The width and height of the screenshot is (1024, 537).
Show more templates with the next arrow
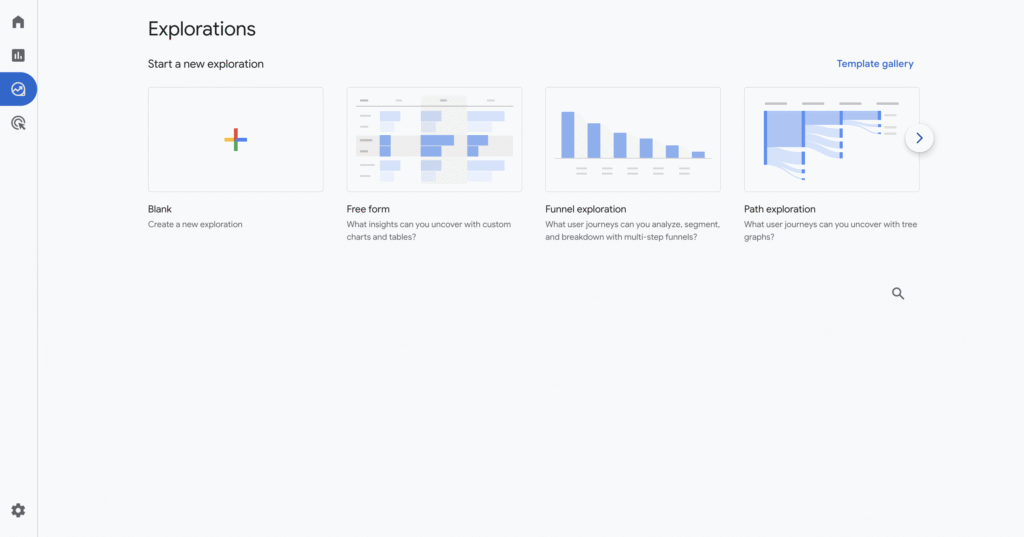pyautogui.click(x=919, y=138)
